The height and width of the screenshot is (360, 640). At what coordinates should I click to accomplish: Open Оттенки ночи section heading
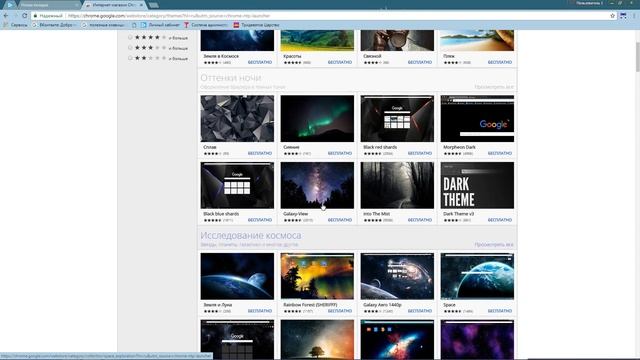pyautogui.click(x=231, y=78)
